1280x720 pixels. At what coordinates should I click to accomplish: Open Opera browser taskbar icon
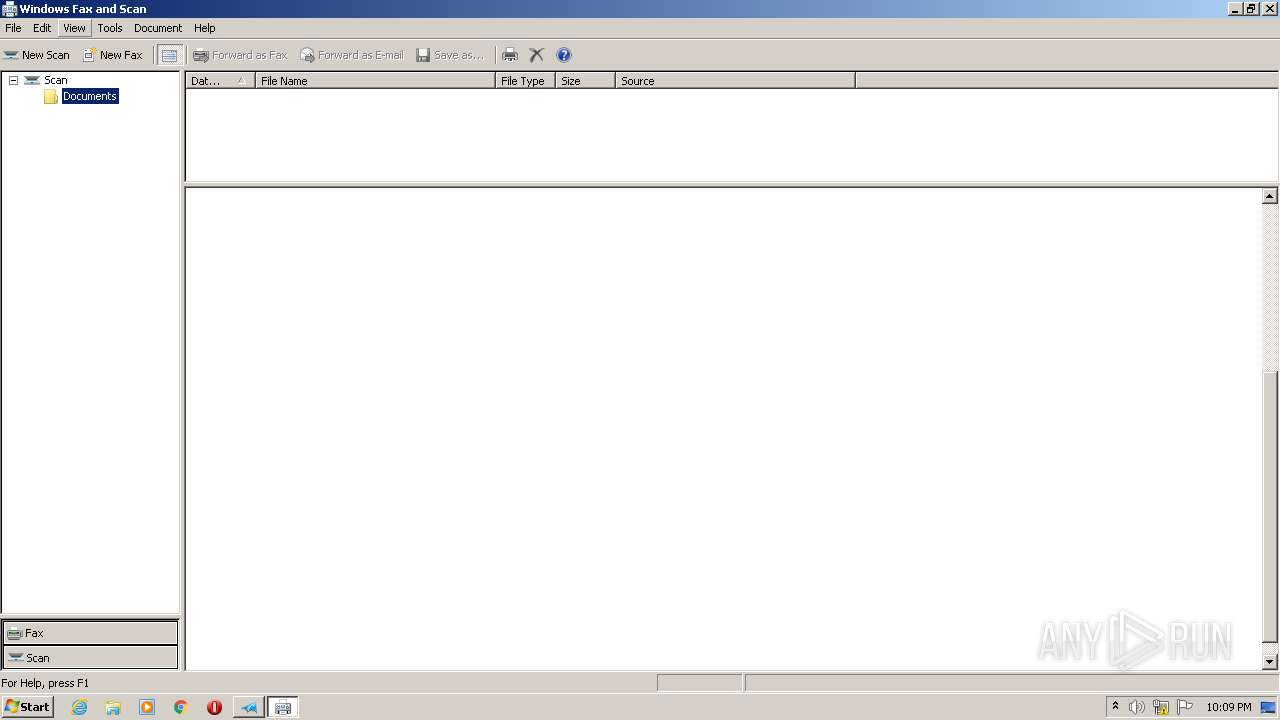coord(214,707)
